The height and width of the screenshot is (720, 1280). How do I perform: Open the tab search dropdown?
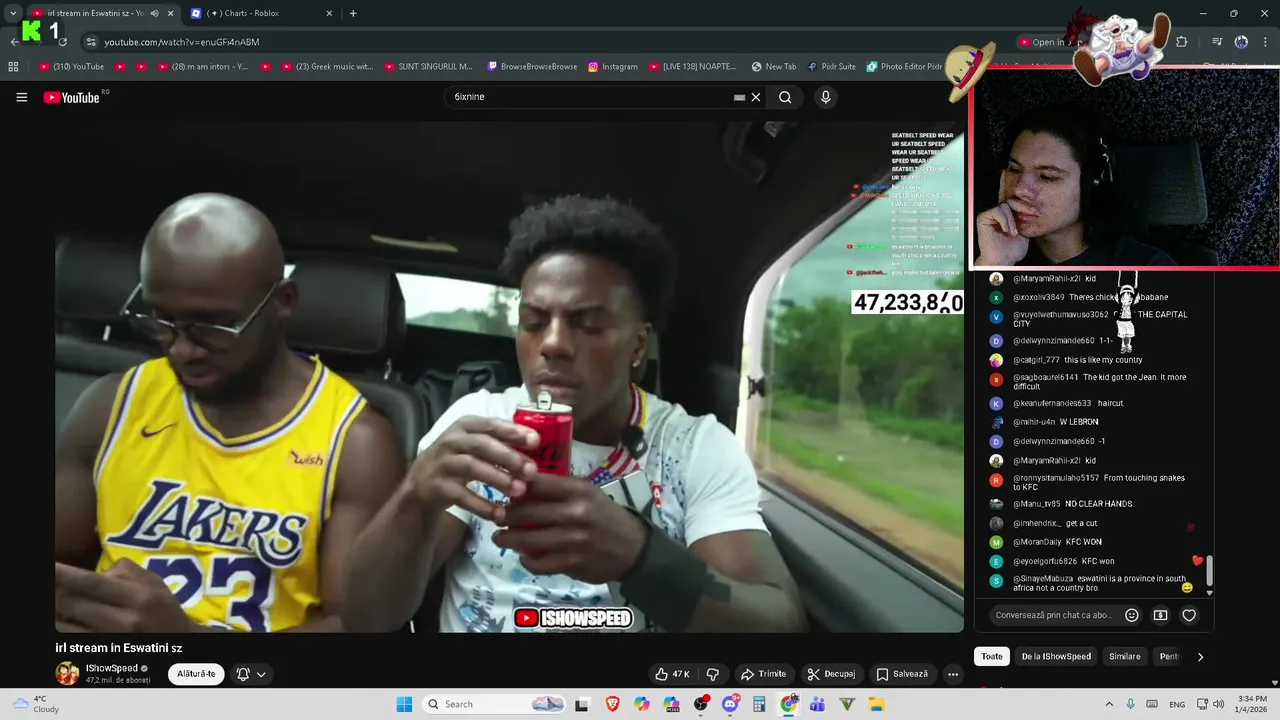pos(13,13)
